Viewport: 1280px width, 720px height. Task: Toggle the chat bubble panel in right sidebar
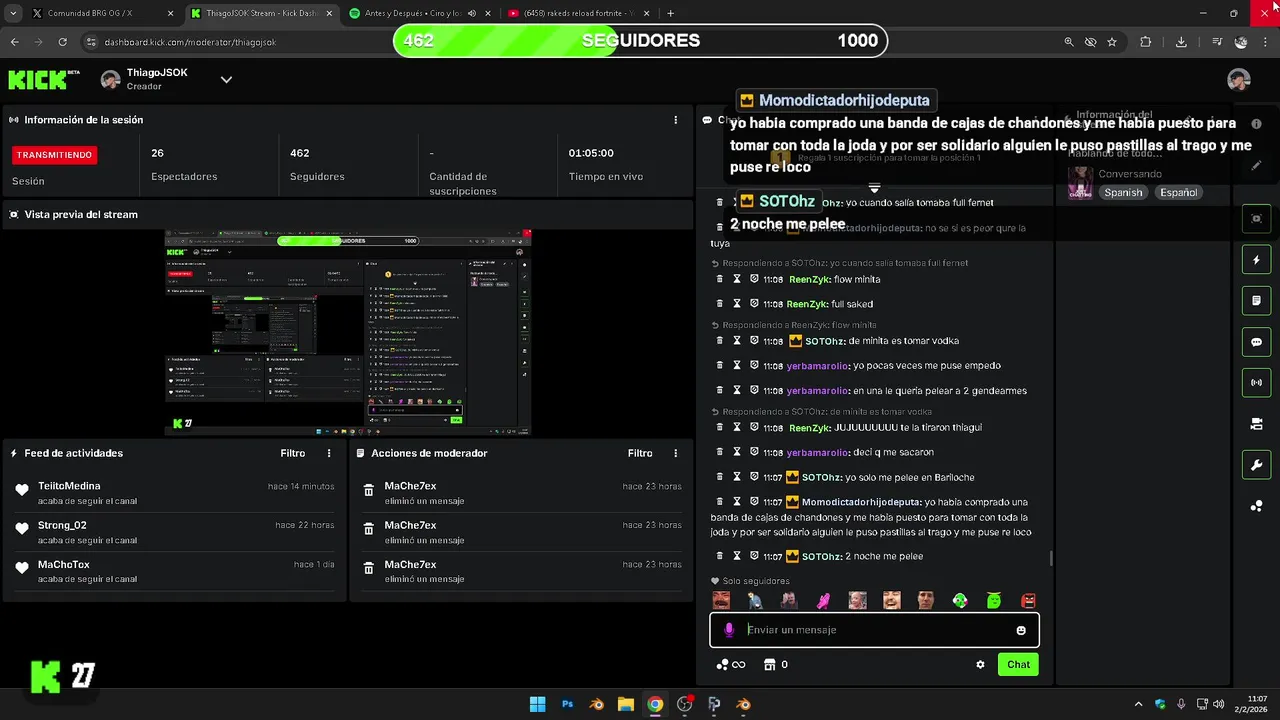(x=1257, y=342)
